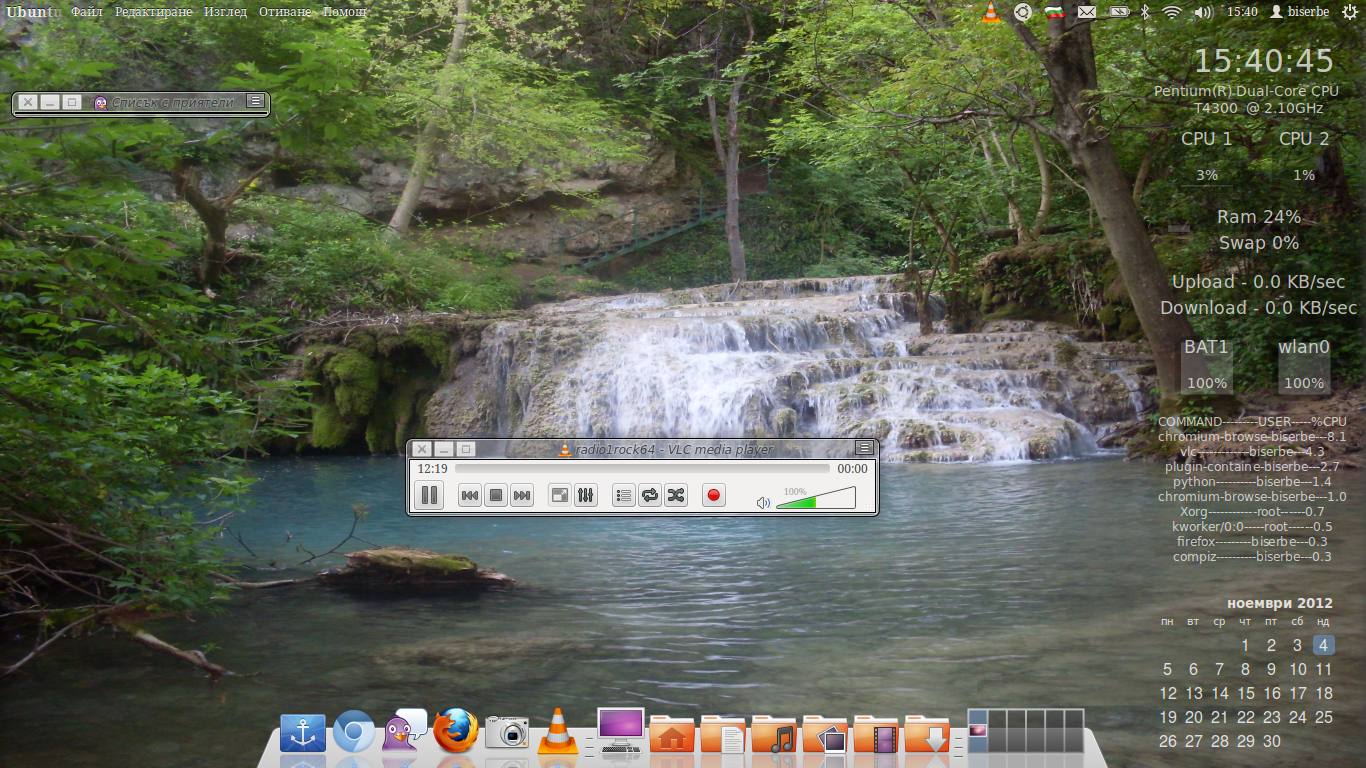The image size is (1366, 768).
Task: Click VLC cone icon in dock
Action: coord(558,731)
